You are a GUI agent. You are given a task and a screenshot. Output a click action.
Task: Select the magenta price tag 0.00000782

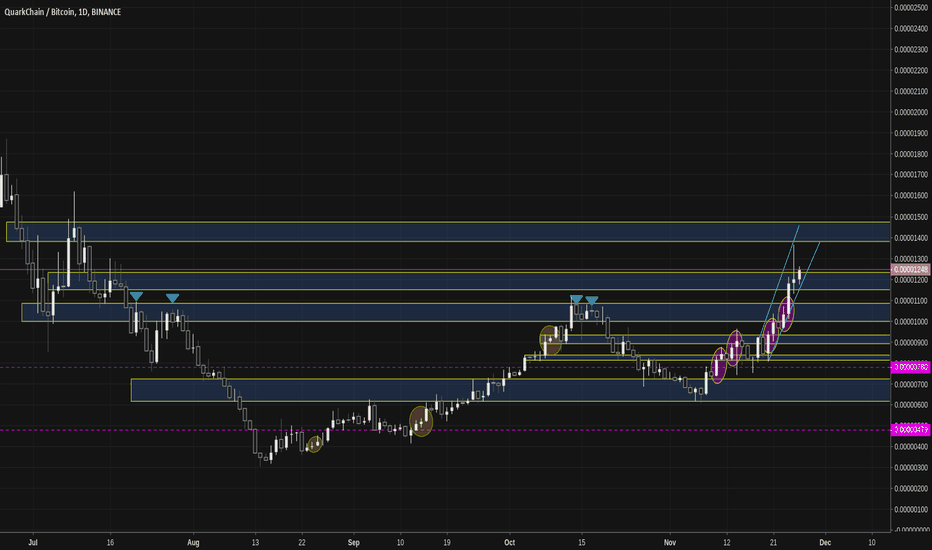(910, 367)
